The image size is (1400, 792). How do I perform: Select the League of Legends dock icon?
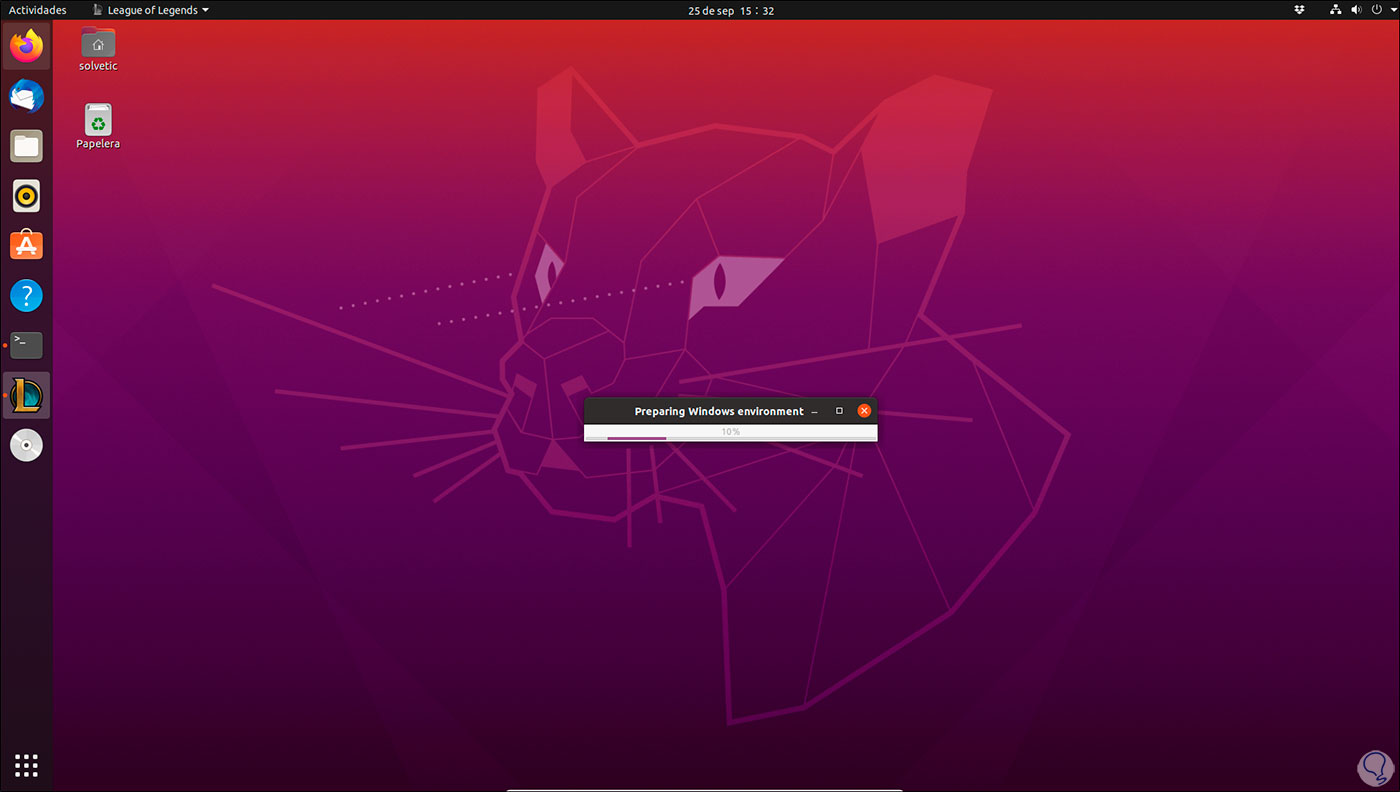click(27, 395)
